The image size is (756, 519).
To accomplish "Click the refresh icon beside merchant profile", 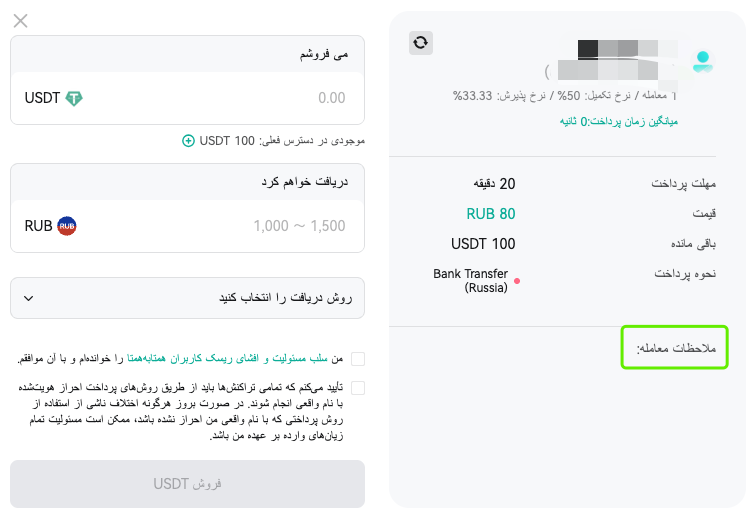I will point(420,42).
